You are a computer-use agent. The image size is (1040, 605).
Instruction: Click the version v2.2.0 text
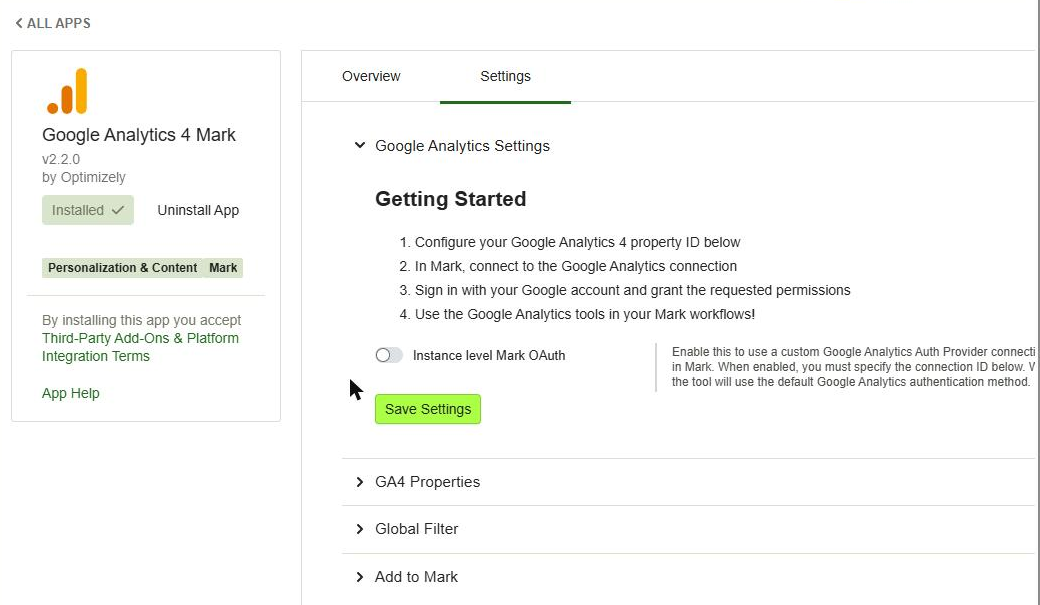(61, 159)
